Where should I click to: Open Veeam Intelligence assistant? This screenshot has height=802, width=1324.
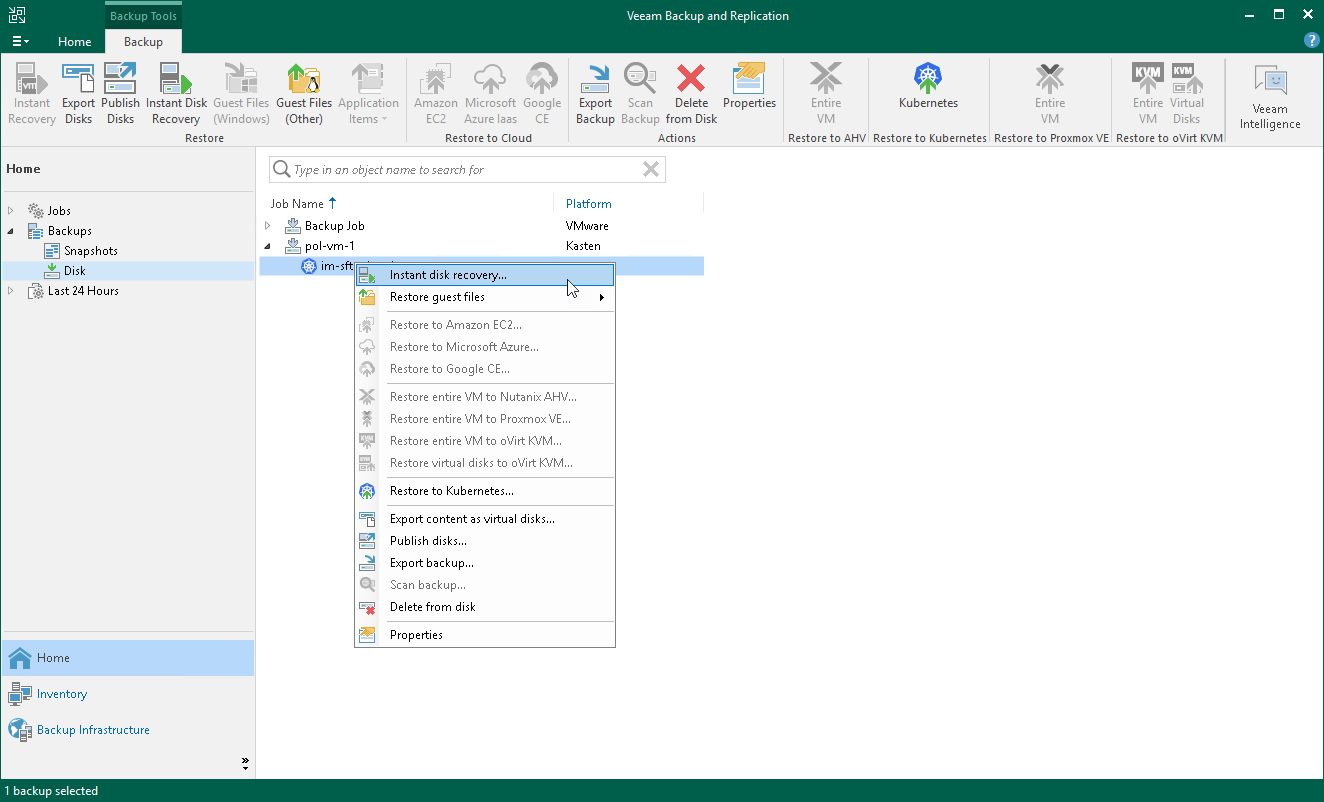(1270, 98)
